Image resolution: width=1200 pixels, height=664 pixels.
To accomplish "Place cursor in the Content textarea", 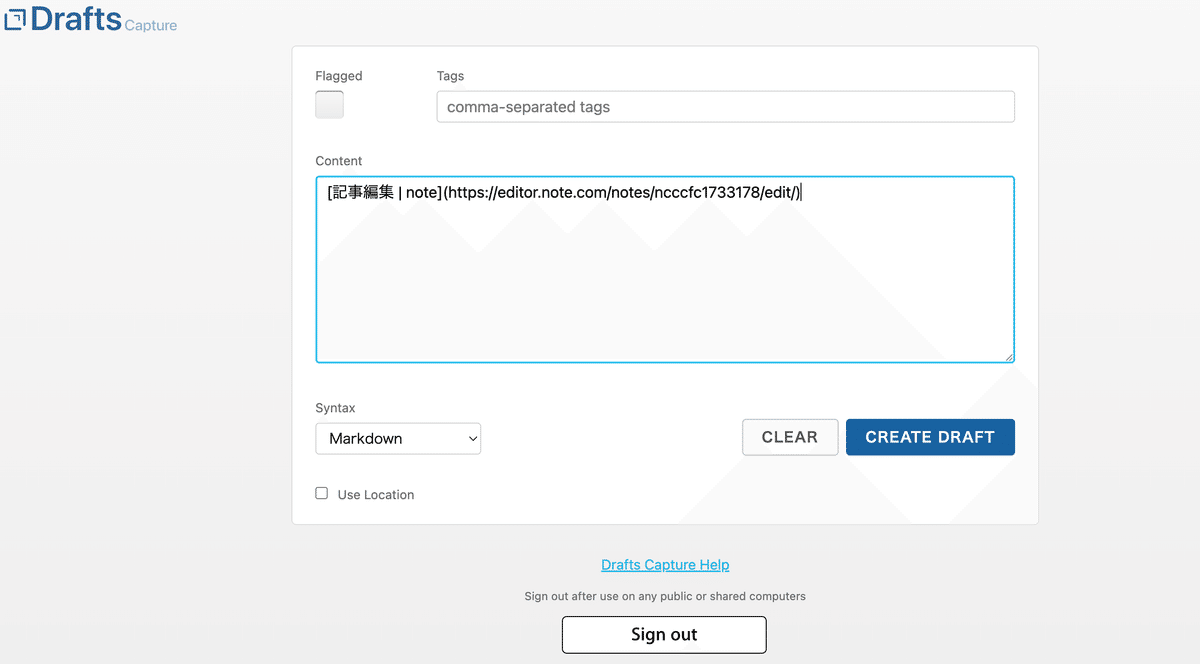I will pos(665,270).
